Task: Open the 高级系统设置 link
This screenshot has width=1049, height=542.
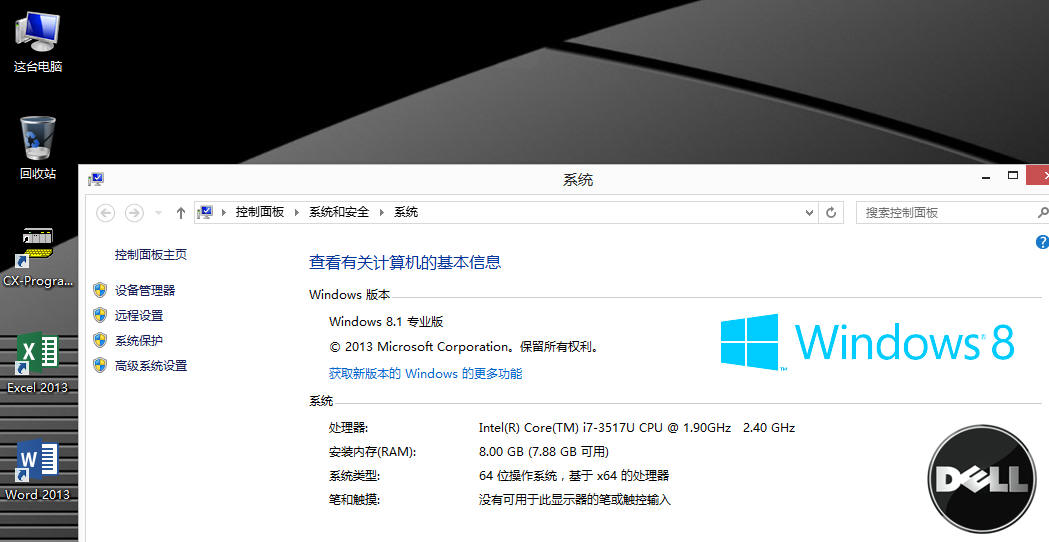Action: click(151, 366)
